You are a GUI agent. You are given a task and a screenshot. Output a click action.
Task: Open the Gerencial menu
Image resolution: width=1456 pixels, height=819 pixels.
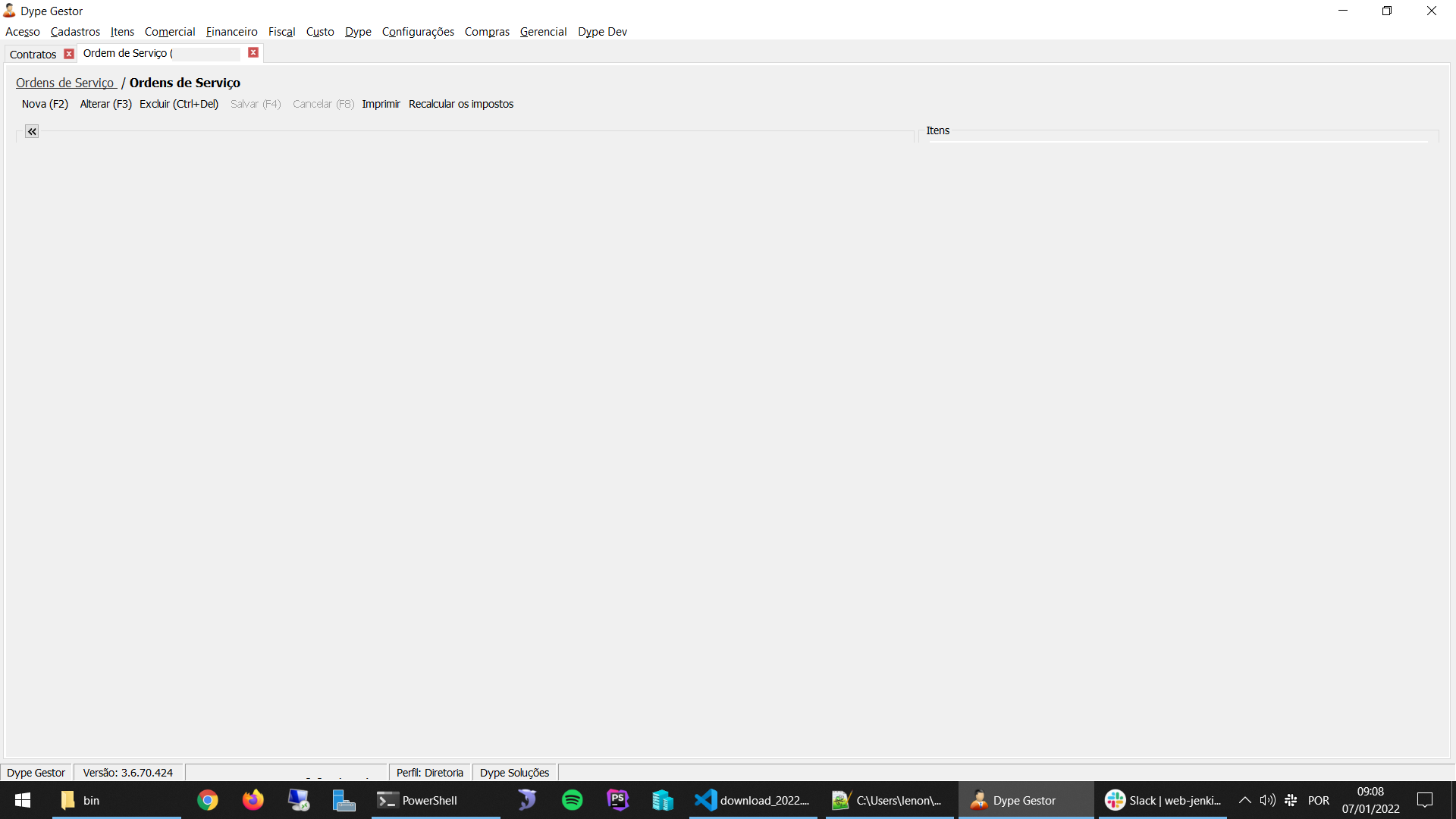(x=544, y=32)
